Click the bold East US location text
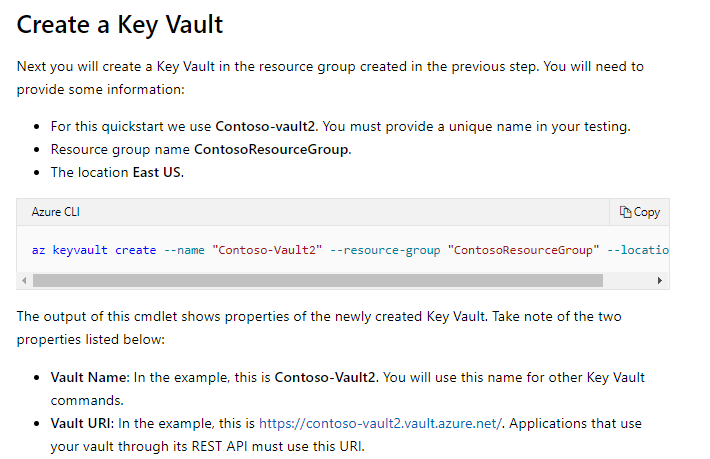Viewport: 710px width, 459px height. click(158, 171)
